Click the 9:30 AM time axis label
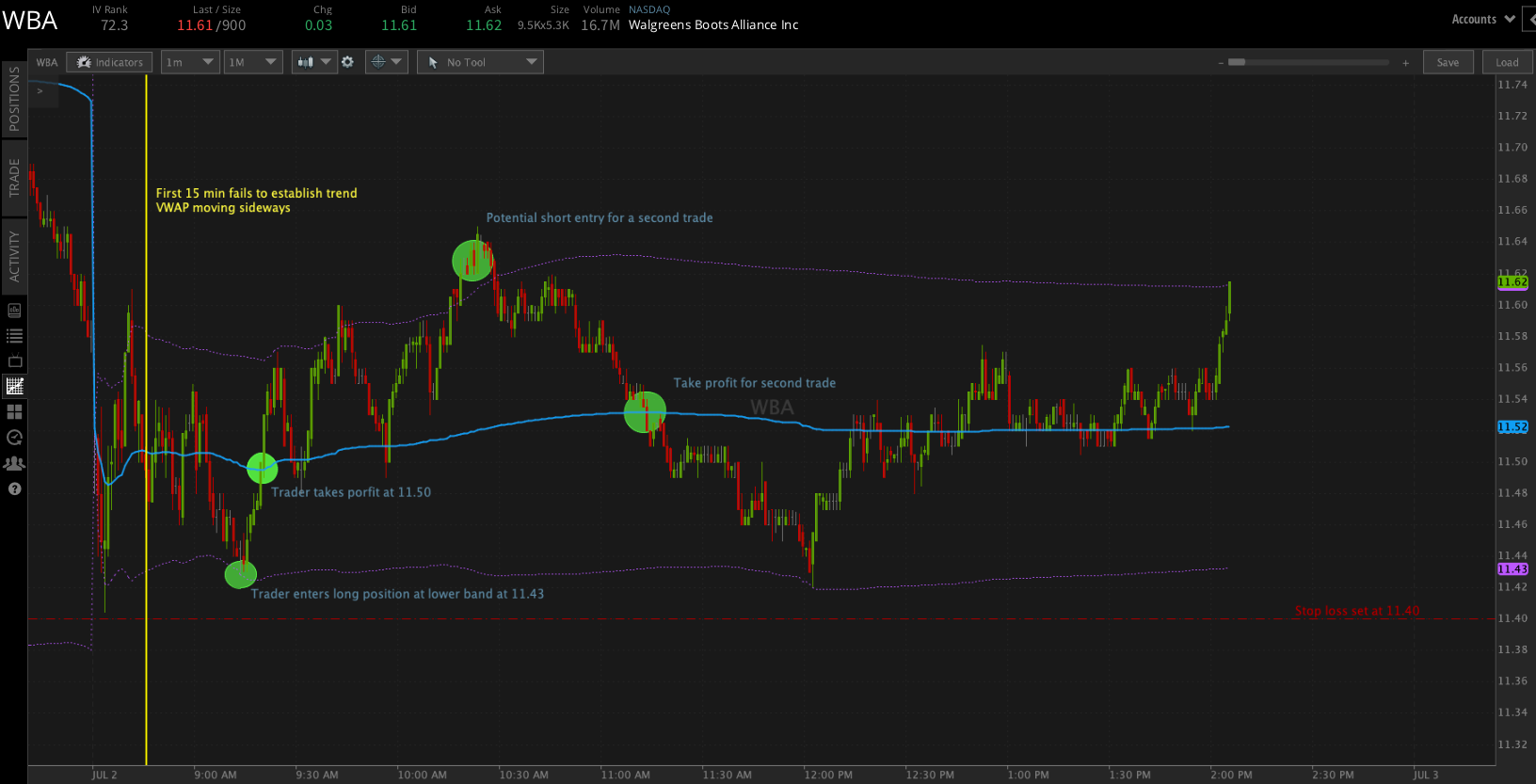This screenshot has width=1536, height=784. (317, 775)
